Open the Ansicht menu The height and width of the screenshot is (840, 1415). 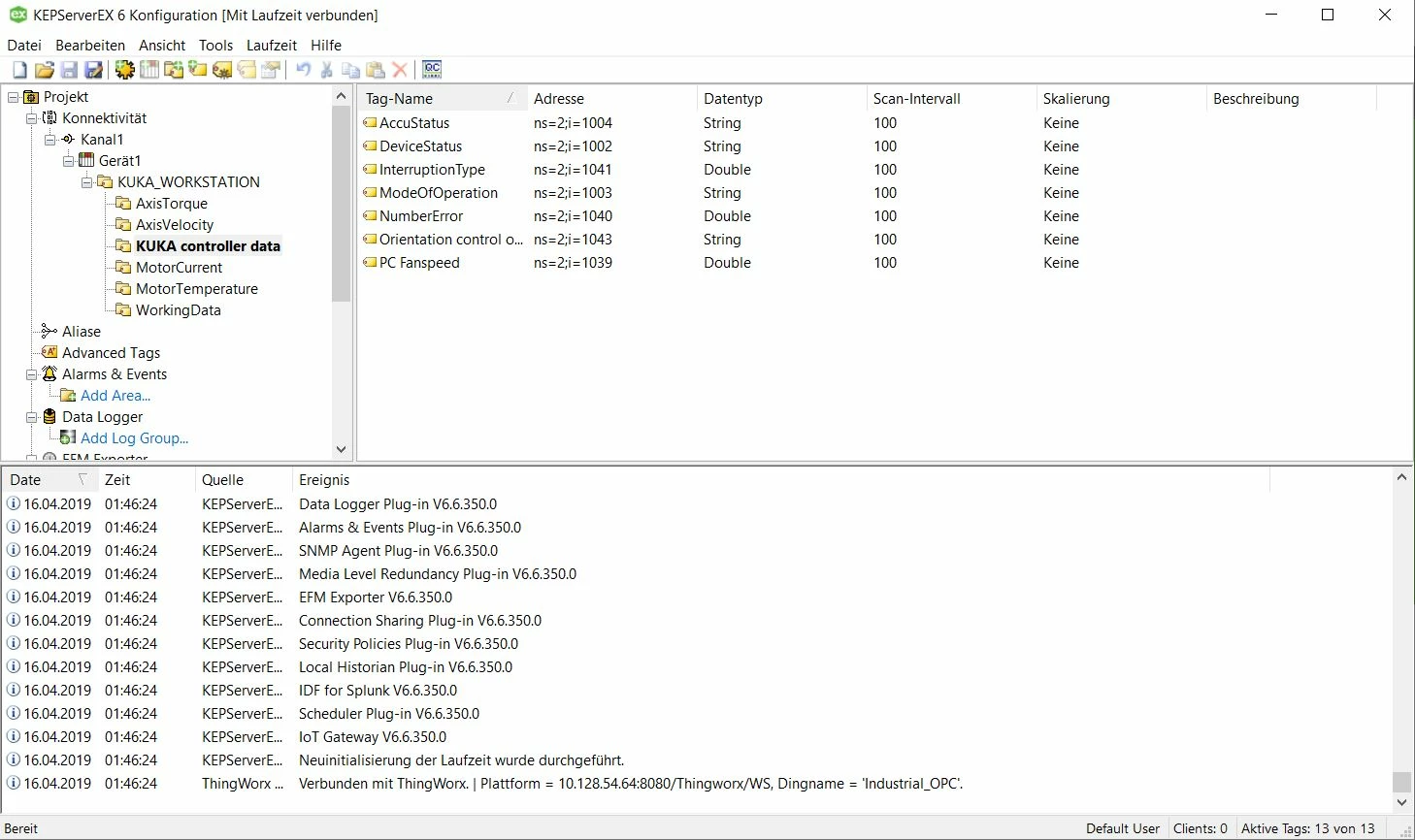(162, 46)
